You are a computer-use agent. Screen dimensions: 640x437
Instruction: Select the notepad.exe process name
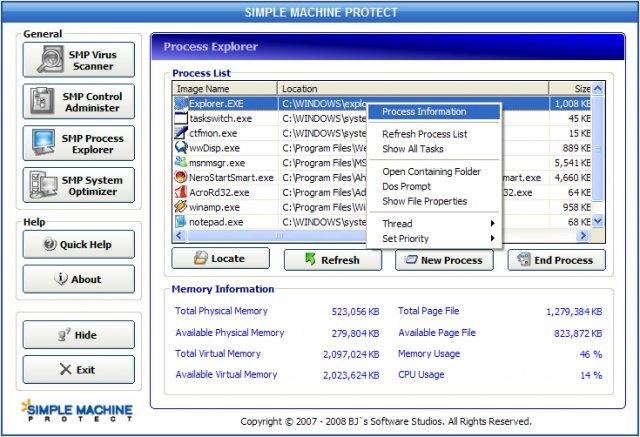click(216, 222)
